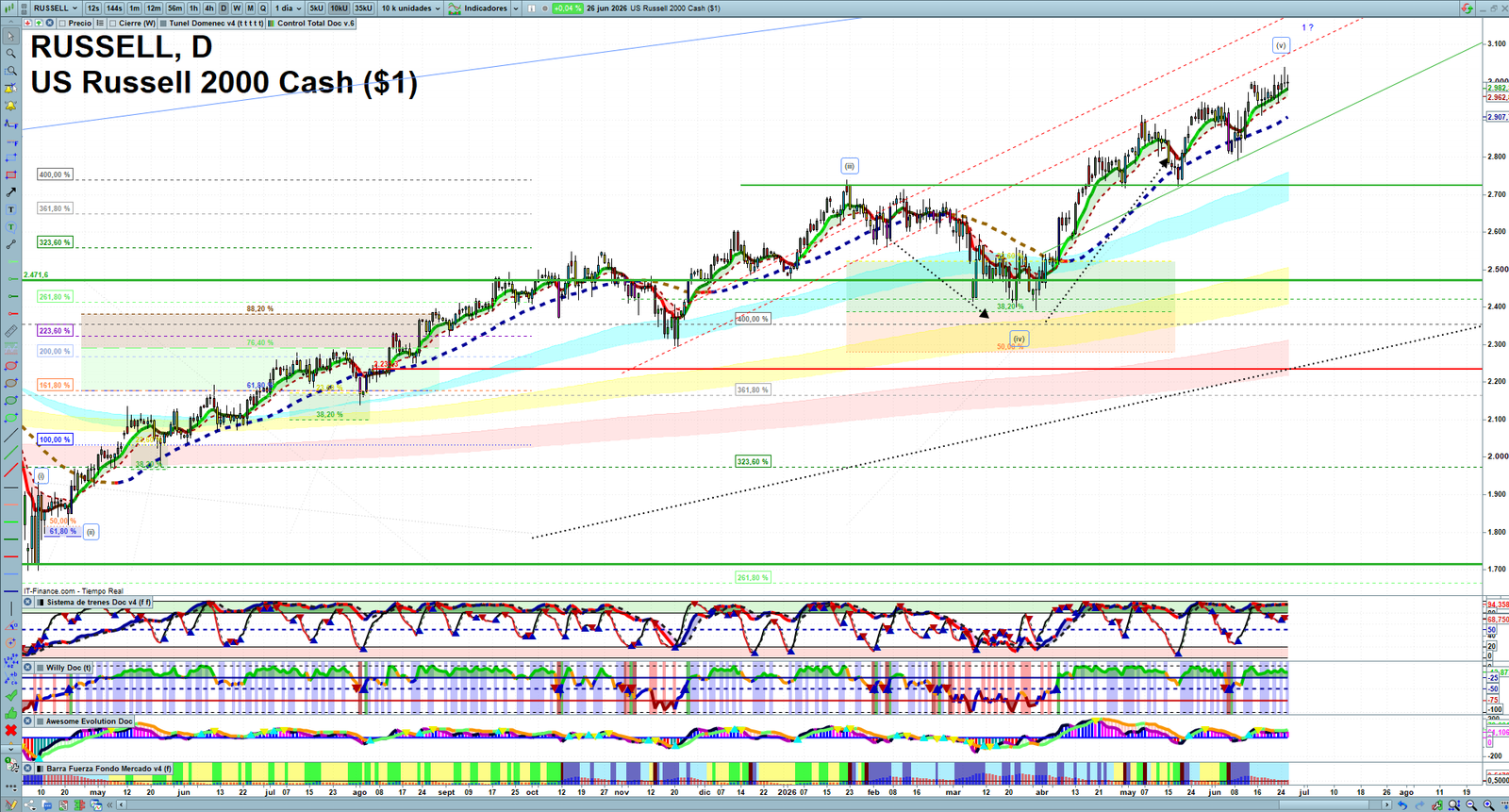Select the red horizontal line color

(11, 556)
